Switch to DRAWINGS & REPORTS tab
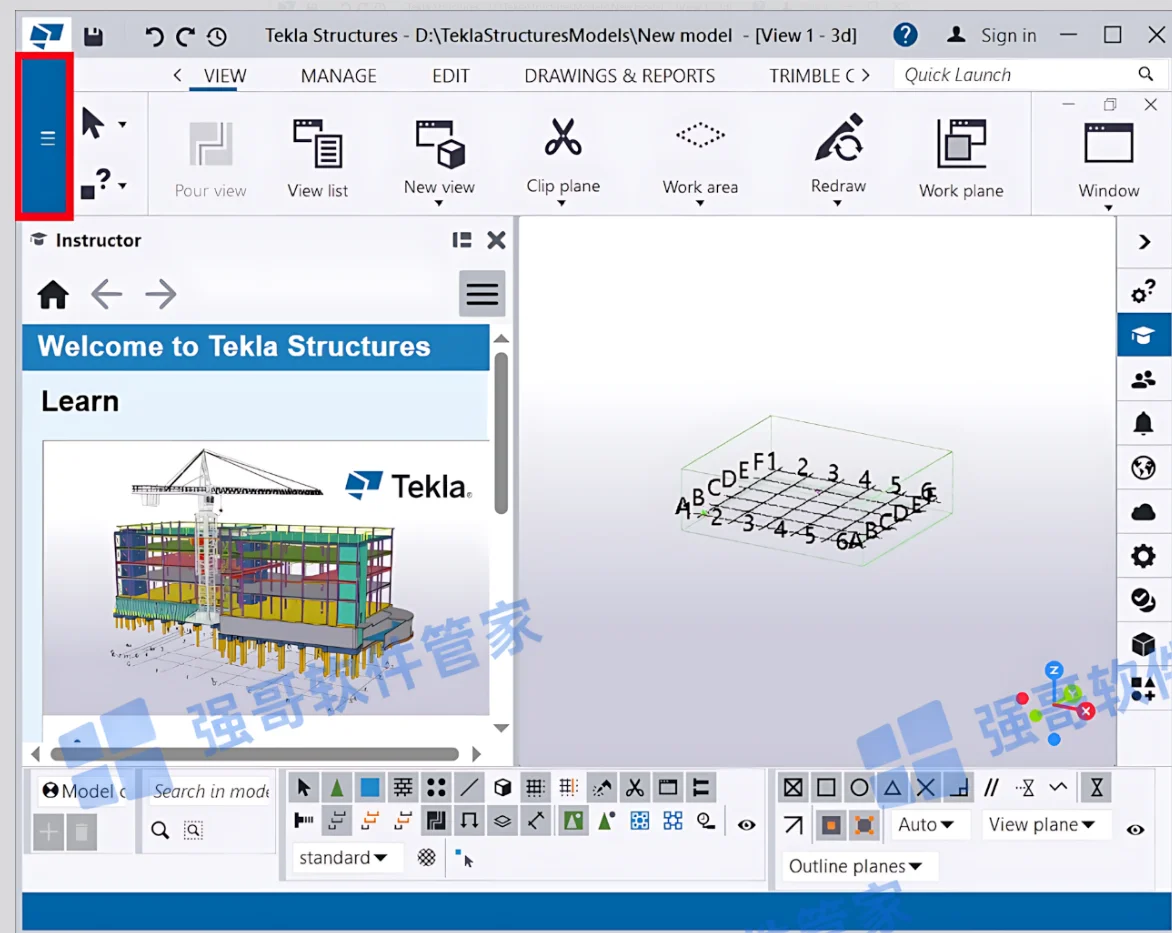This screenshot has height=933, width=1172. 620,76
